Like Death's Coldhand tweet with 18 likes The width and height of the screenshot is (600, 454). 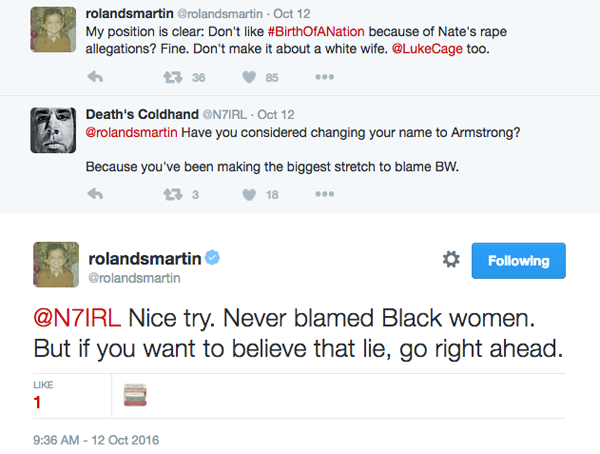point(249,194)
